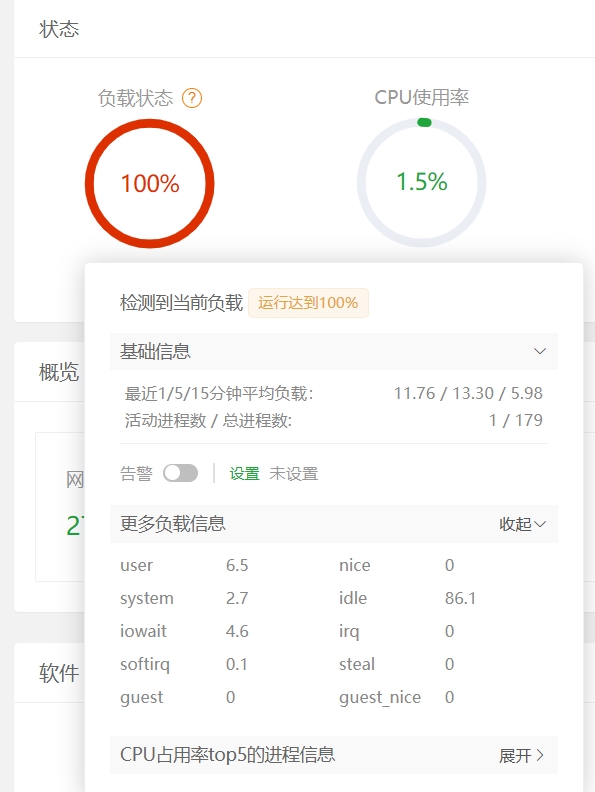Select the 概览 section header

pos(59,372)
